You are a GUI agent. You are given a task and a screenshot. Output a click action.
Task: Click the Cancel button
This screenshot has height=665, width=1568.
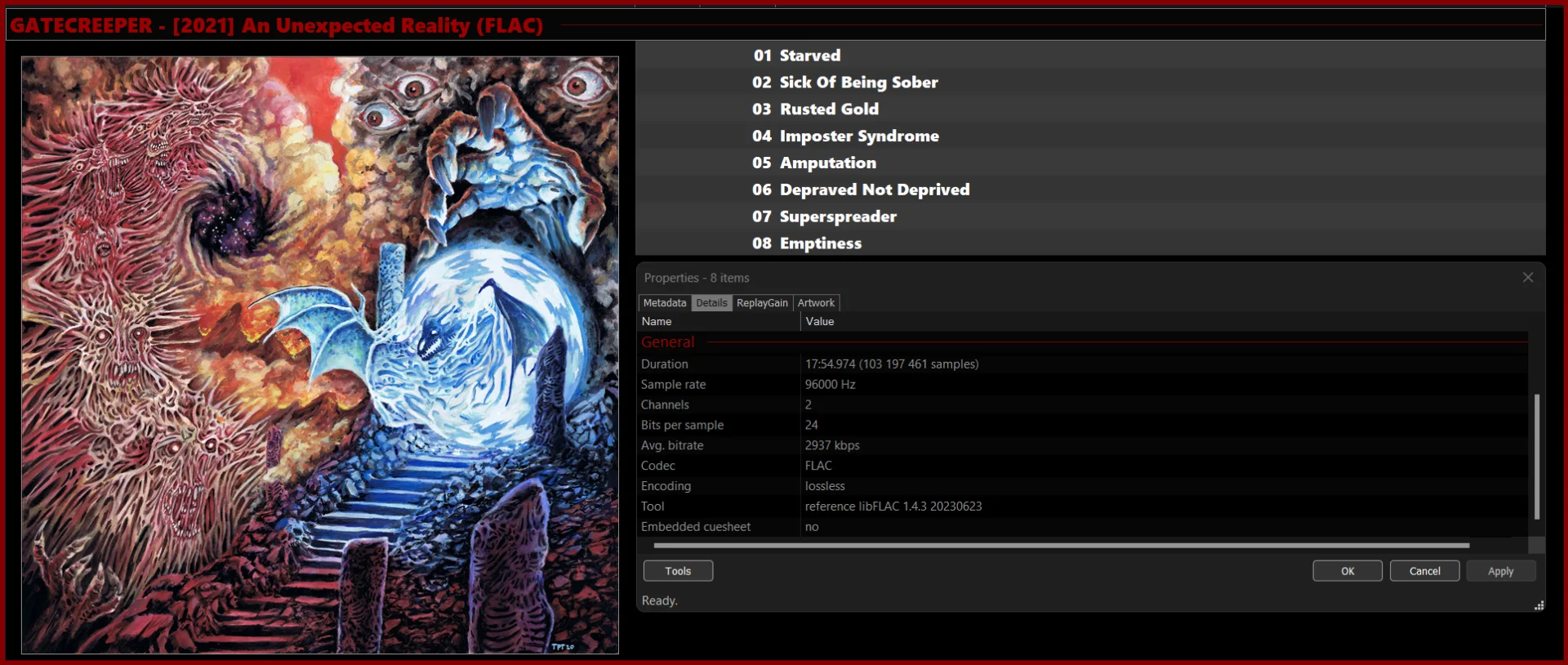[x=1425, y=571]
